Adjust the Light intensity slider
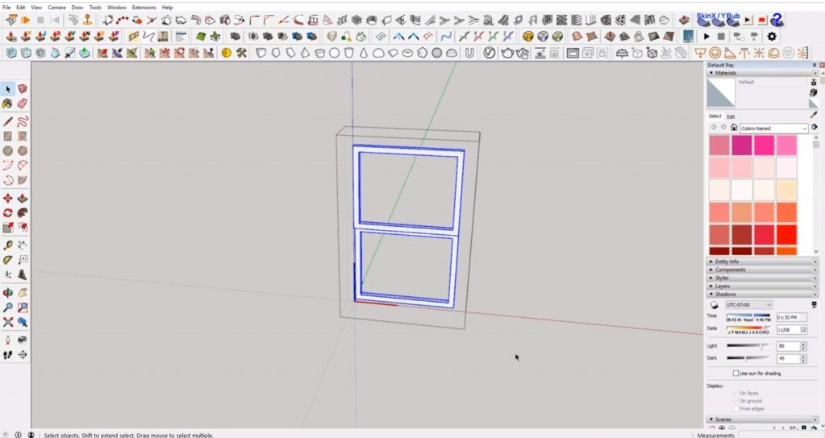 pyautogui.click(x=748, y=346)
